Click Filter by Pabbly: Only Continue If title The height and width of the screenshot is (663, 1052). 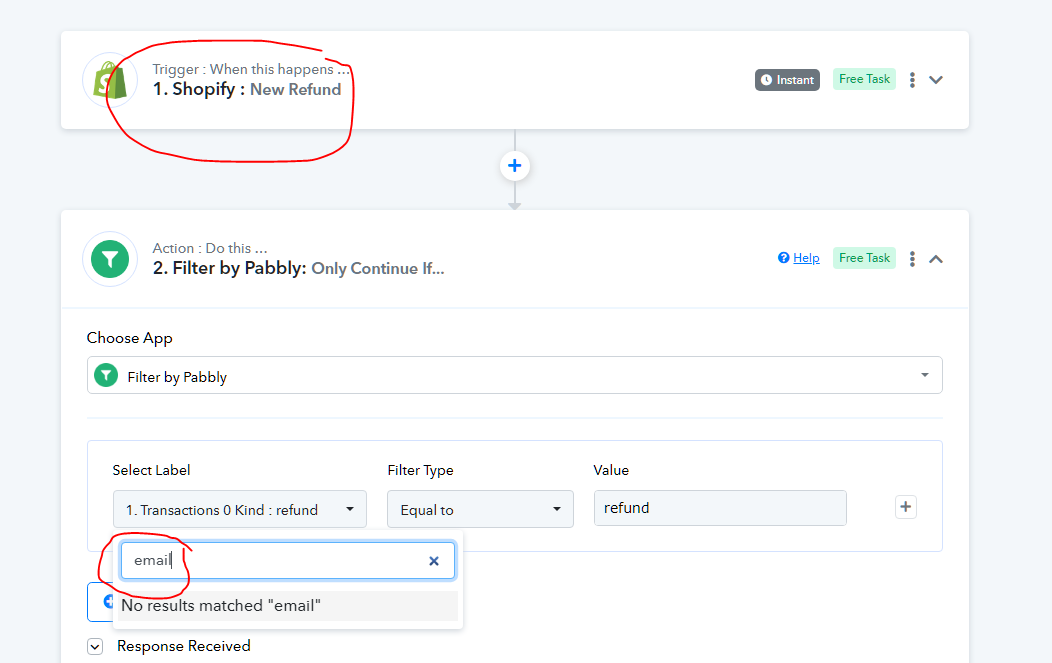tap(299, 268)
